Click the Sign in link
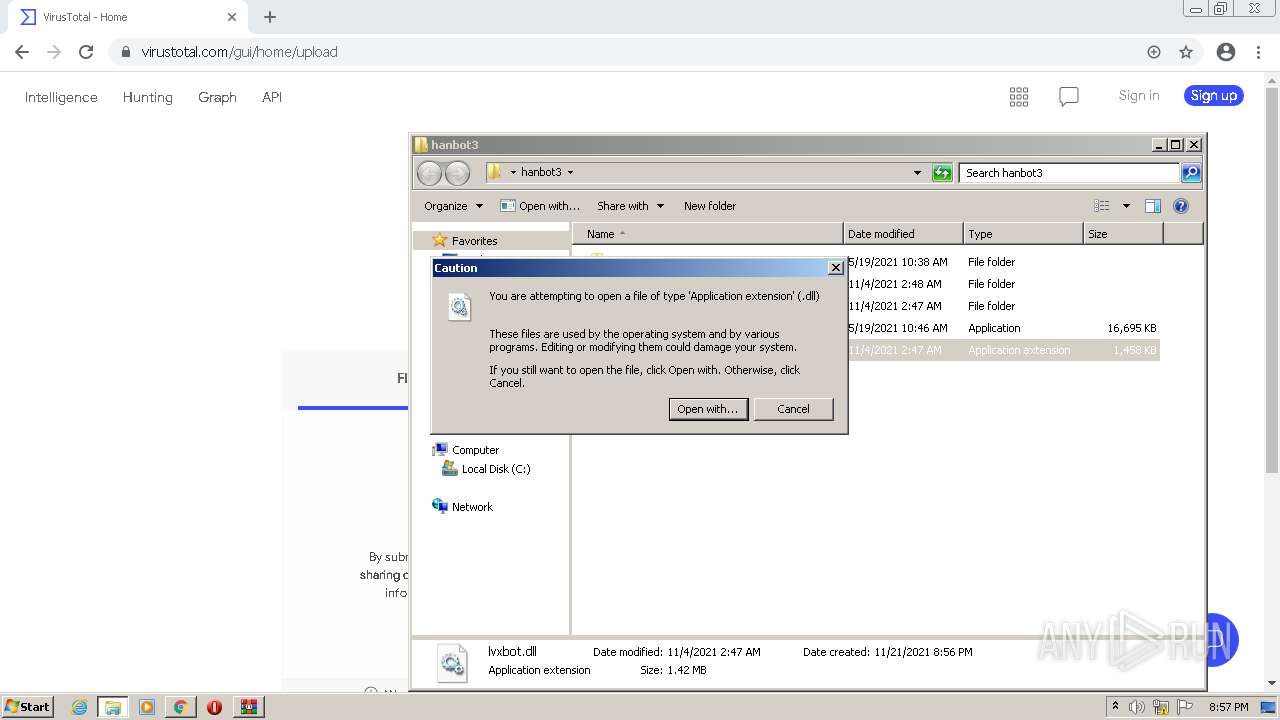1280x720 pixels. point(1139,96)
